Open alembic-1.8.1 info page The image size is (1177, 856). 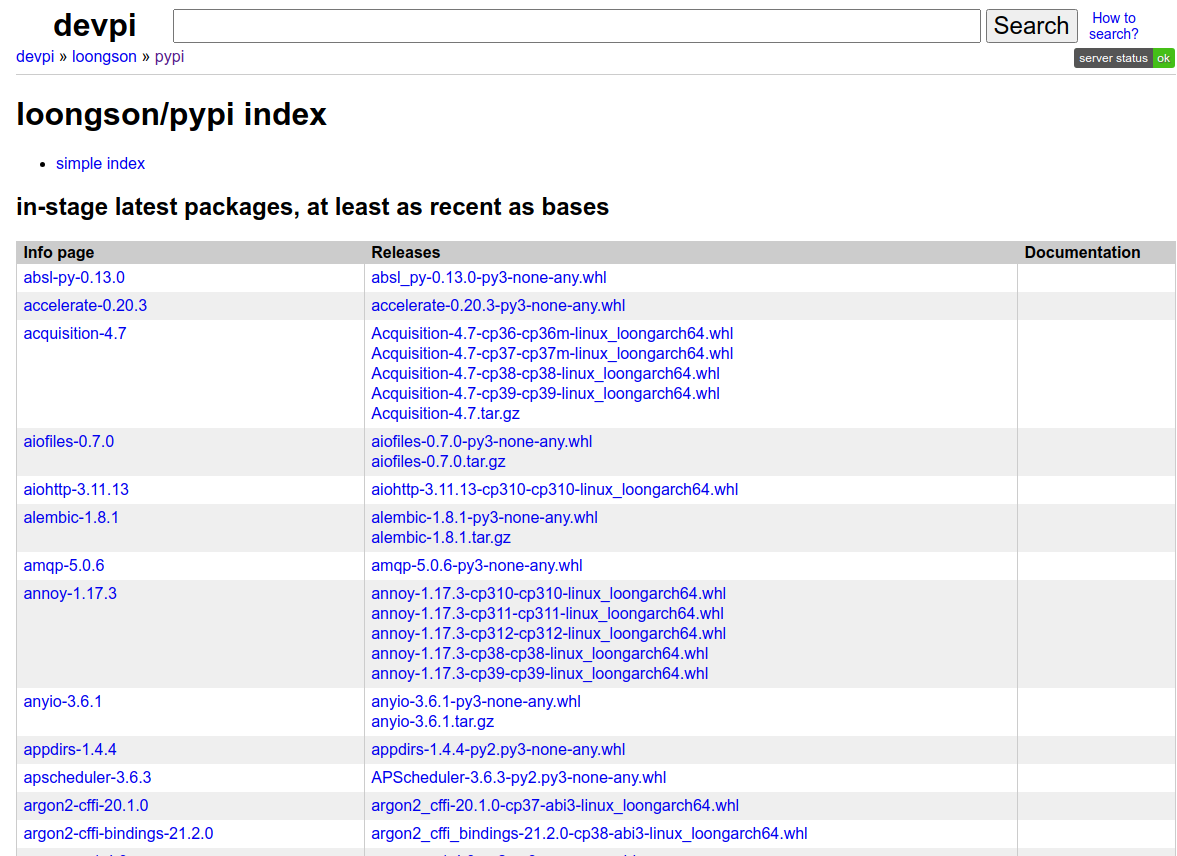coord(71,517)
